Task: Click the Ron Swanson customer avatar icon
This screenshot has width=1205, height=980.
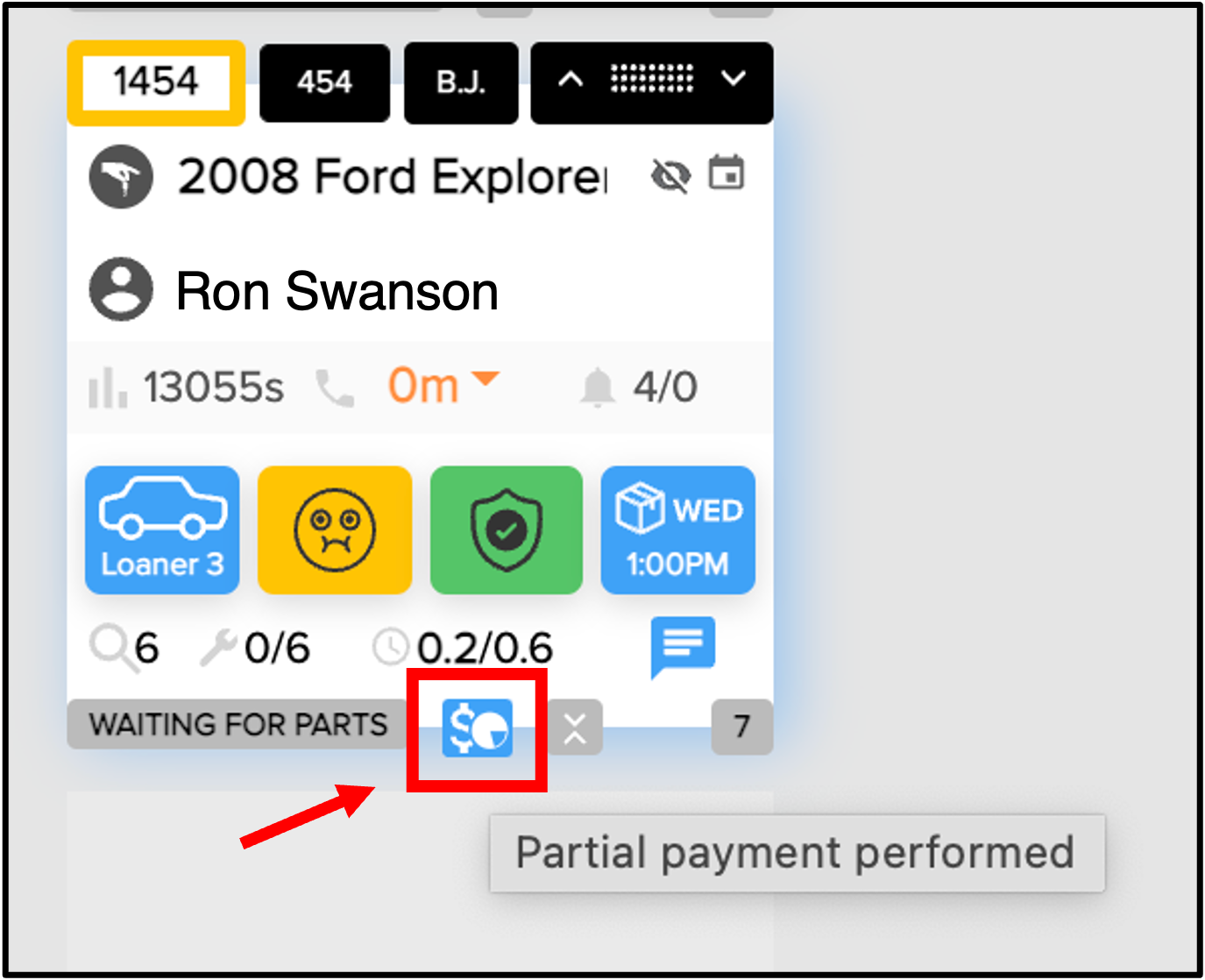Action: coord(121,289)
